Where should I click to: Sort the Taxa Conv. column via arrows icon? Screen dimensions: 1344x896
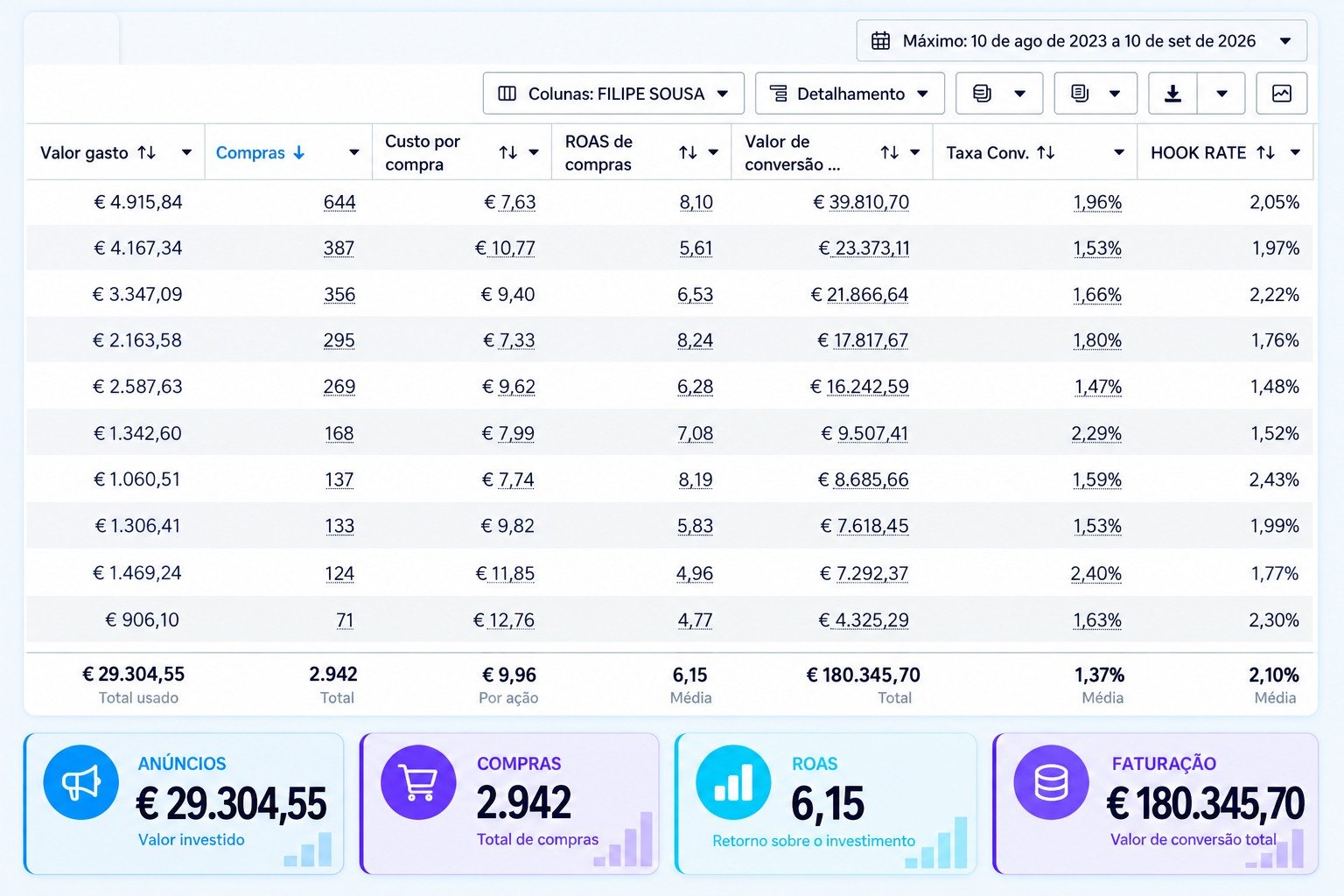point(1046,152)
